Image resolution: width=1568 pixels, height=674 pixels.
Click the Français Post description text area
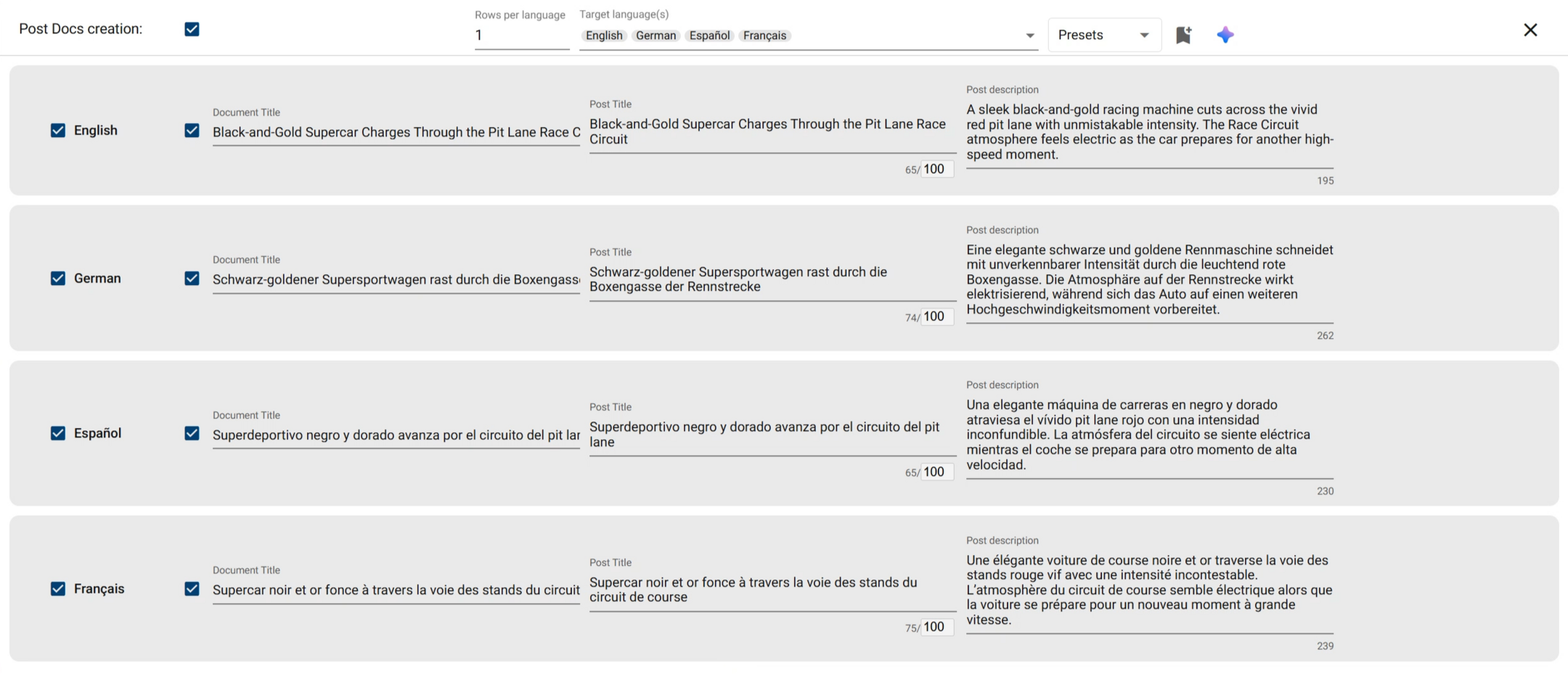coord(1149,590)
